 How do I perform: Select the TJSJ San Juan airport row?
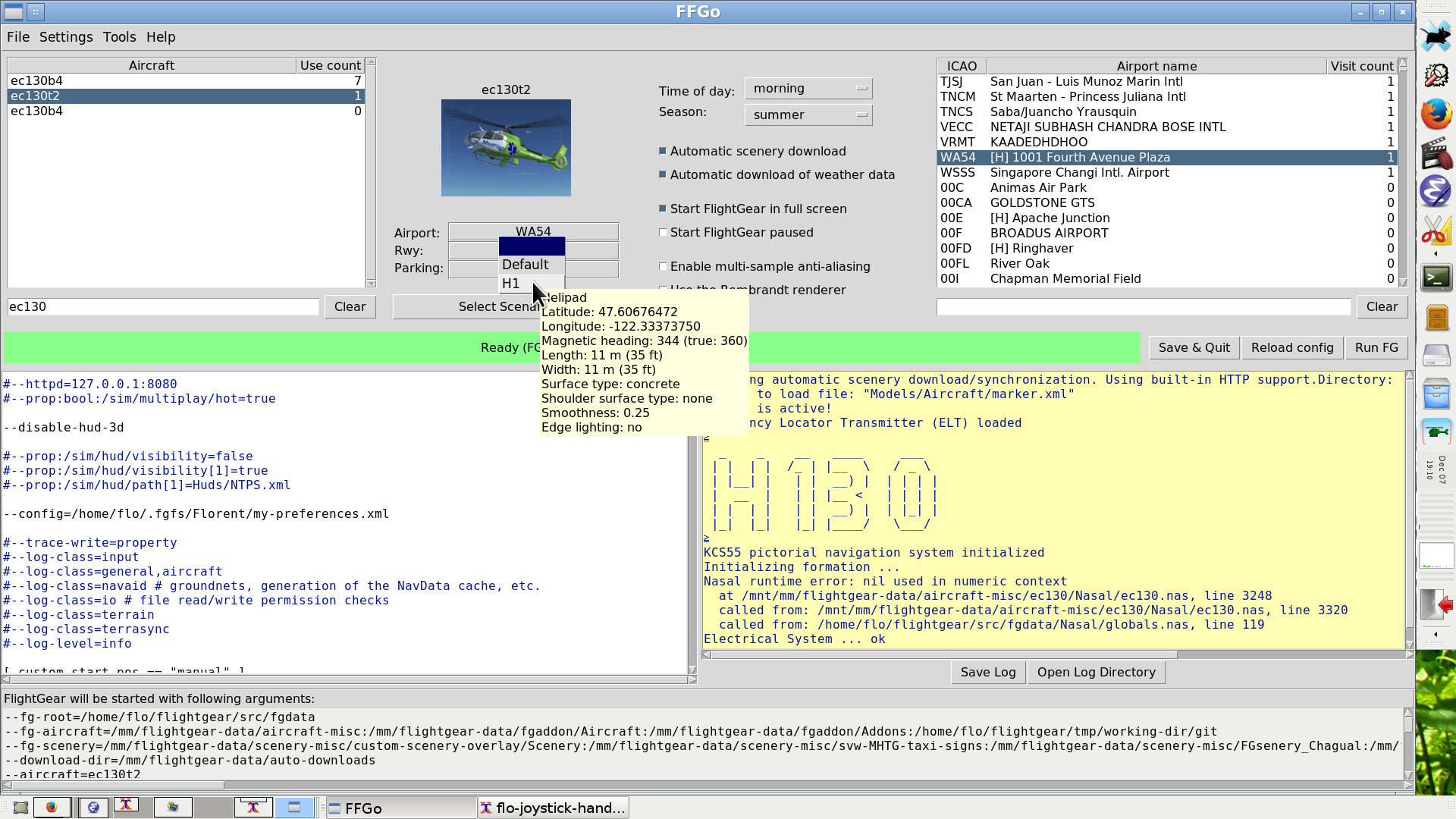click(x=1167, y=82)
